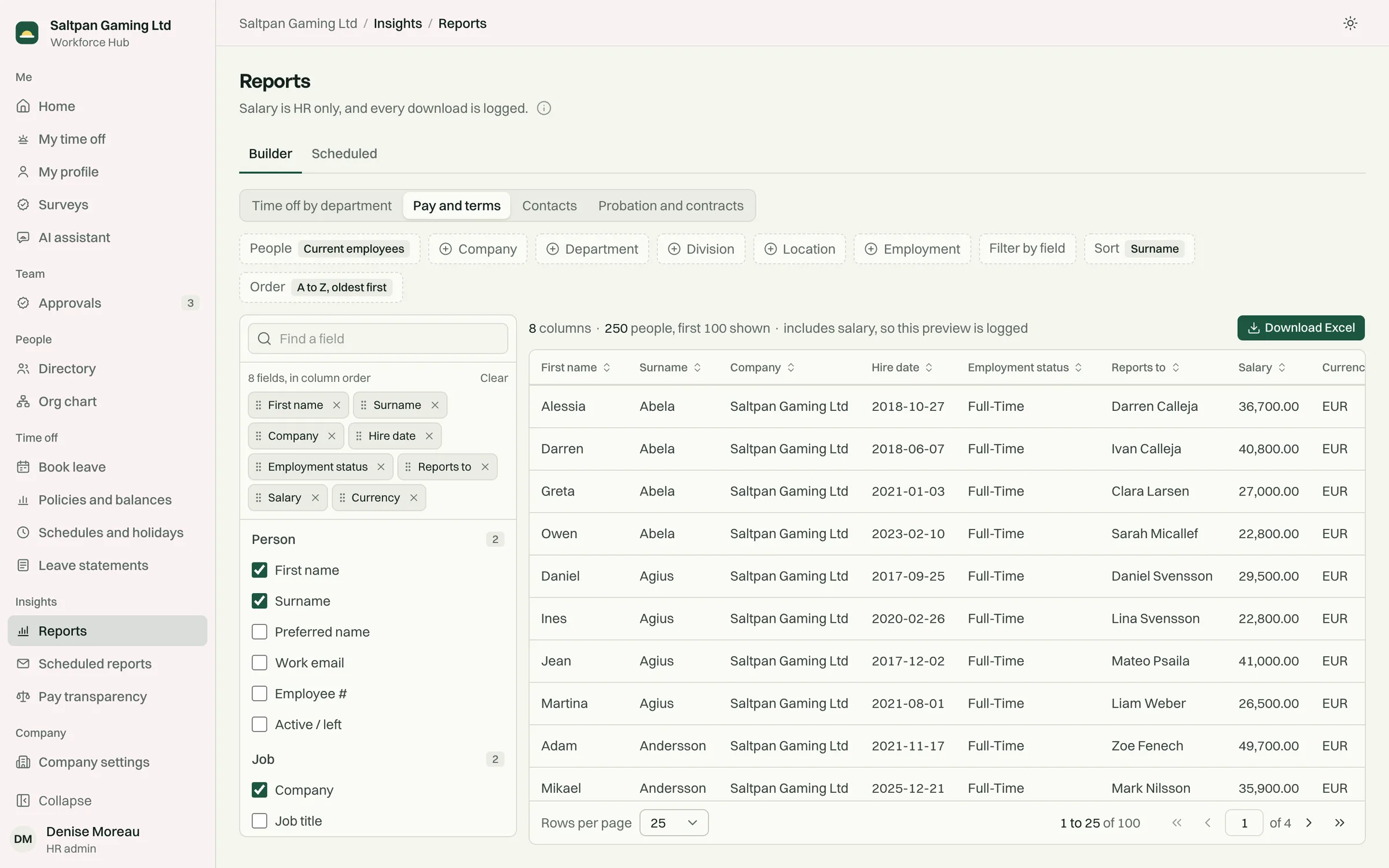Viewport: 1389px width, 868px height.
Task: Open Org chart in sidebar
Action: point(108,402)
